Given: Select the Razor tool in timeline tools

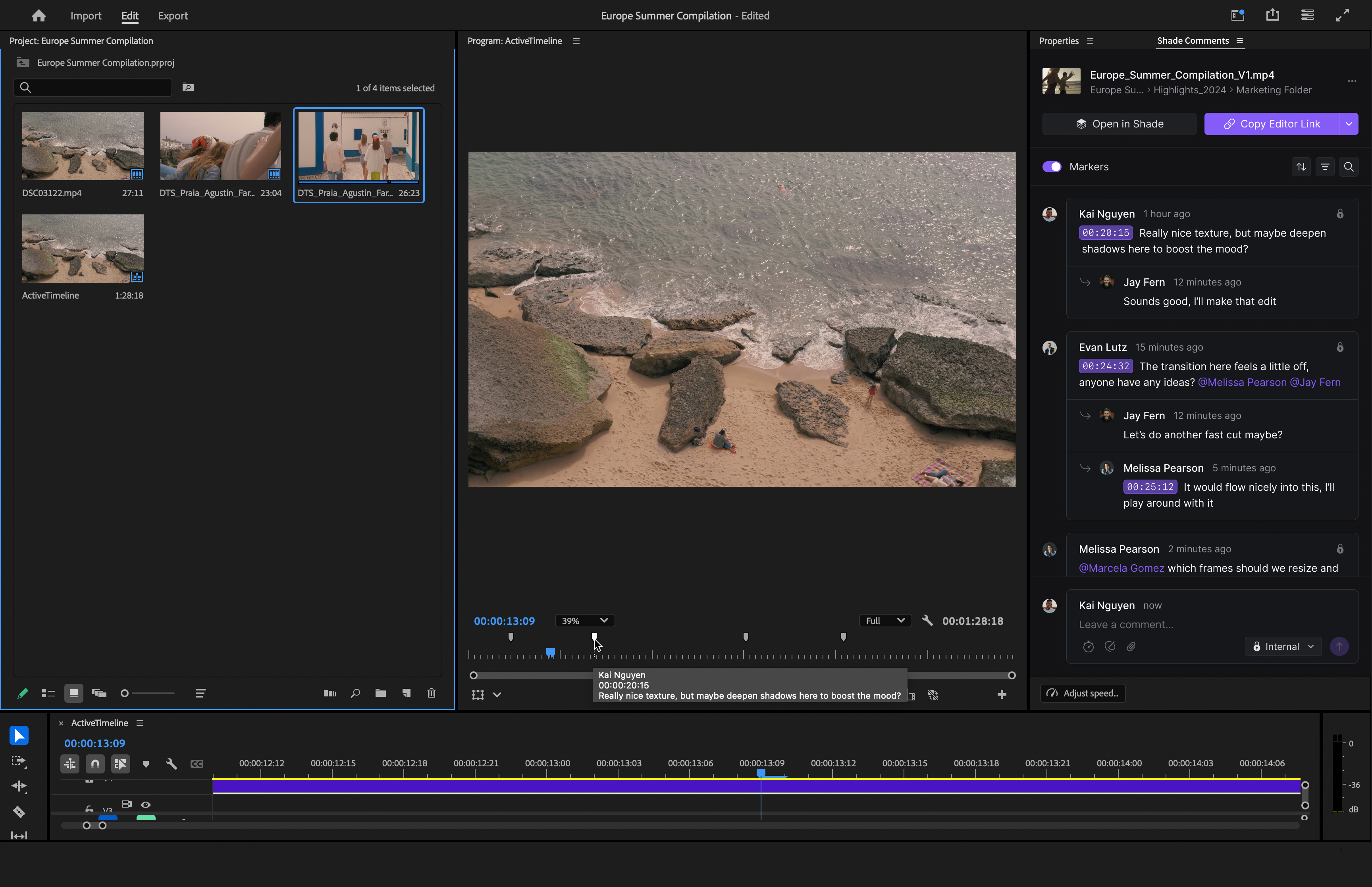Looking at the screenshot, I should 18,812.
